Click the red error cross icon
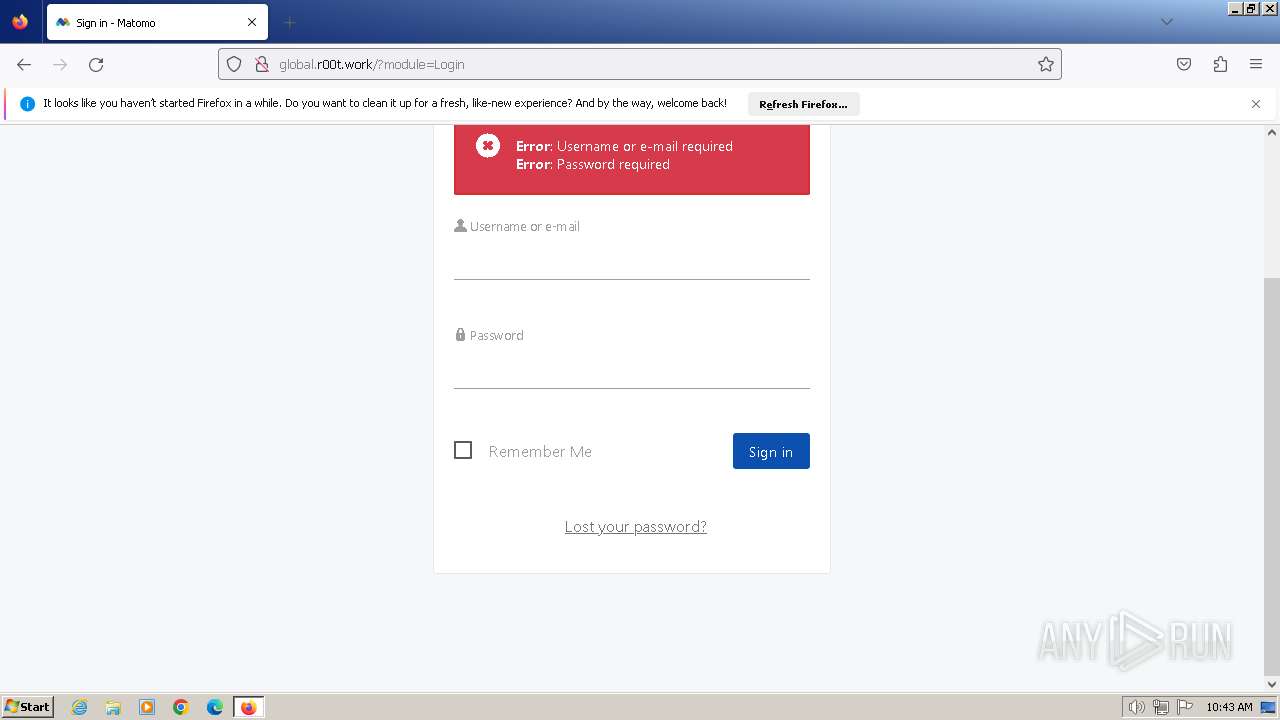This screenshot has width=1280, height=720. point(488,146)
